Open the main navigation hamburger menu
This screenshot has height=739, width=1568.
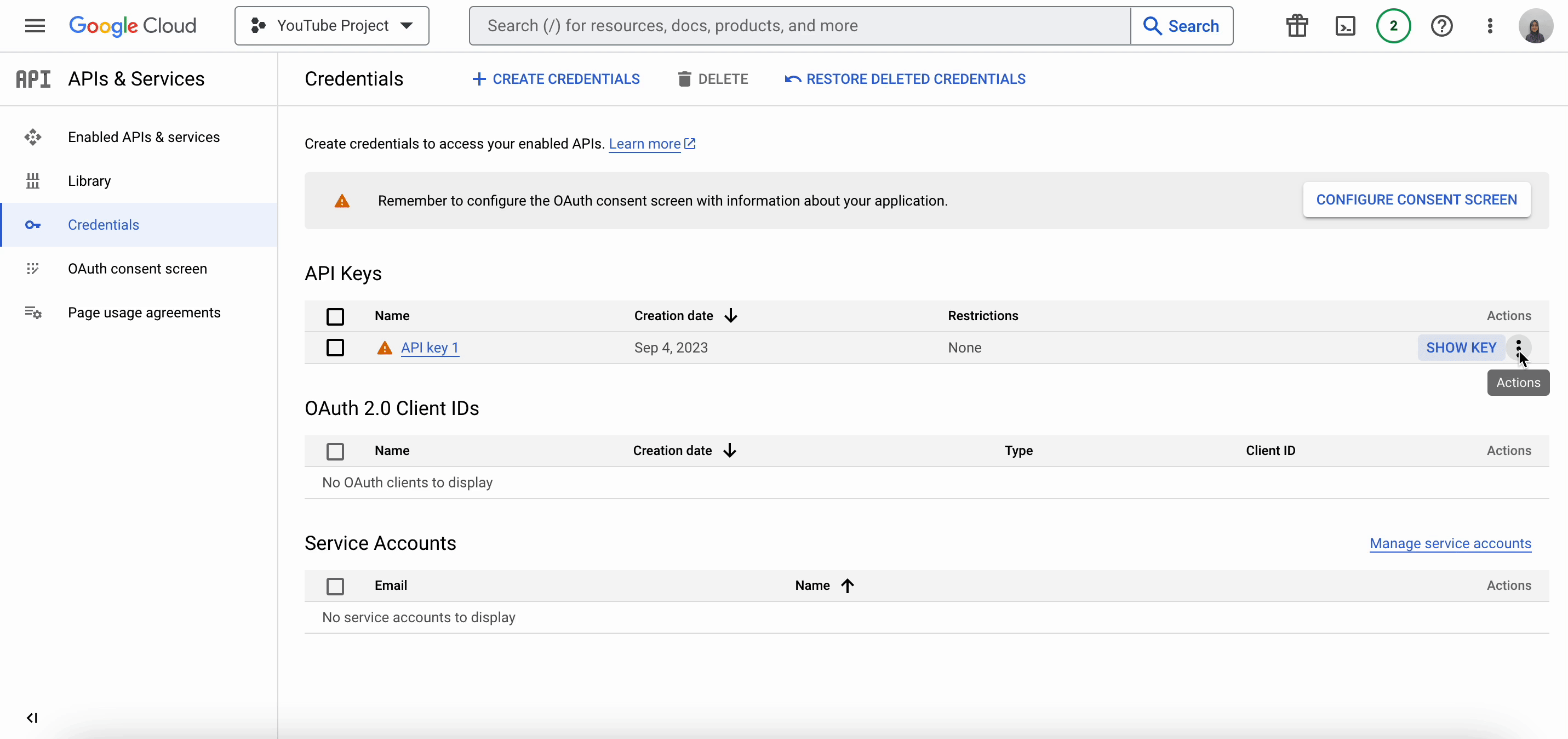[x=35, y=26]
